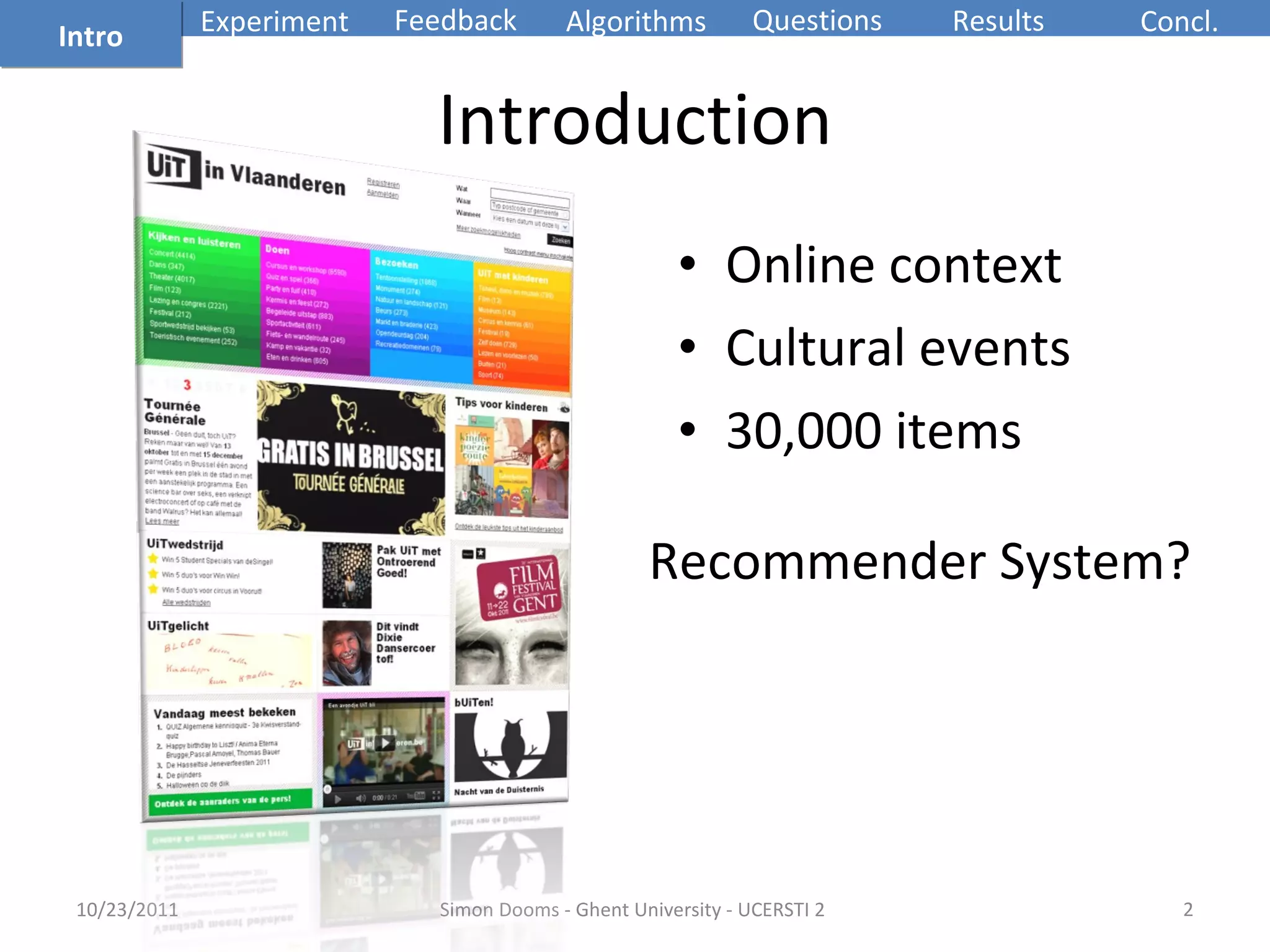Image resolution: width=1270 pixels, height=952 pixels.
Task: Switch to the Experiment tab
Action: click(x=274, y=21)
